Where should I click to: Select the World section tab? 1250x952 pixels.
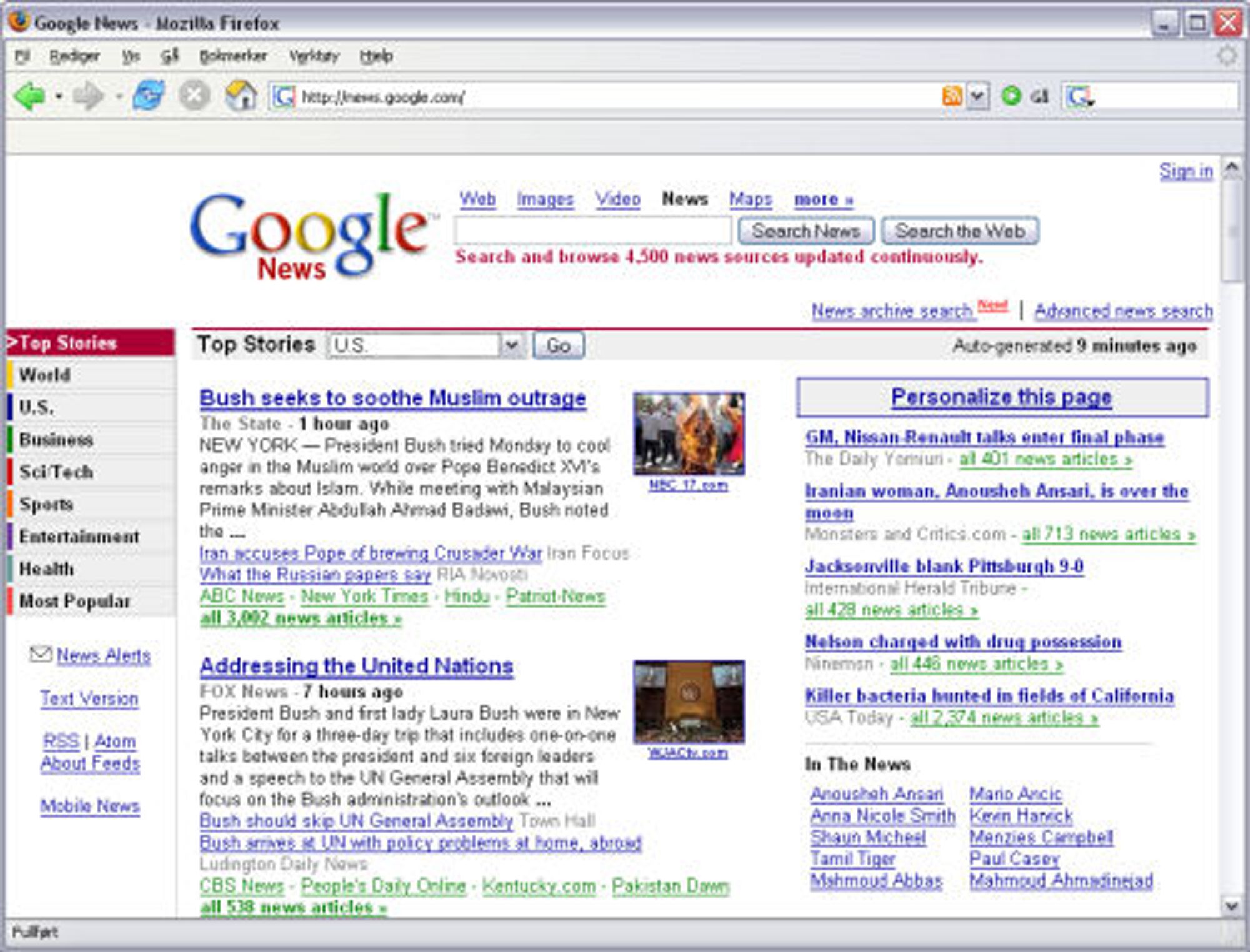91,375
